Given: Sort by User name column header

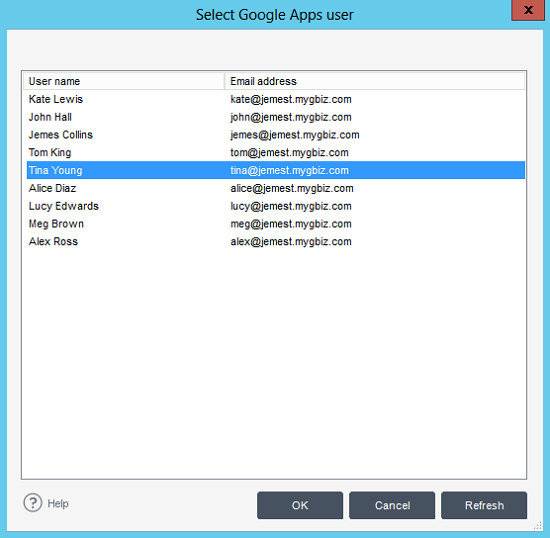Looking at the screenshot, I should [x=124, y=81].
